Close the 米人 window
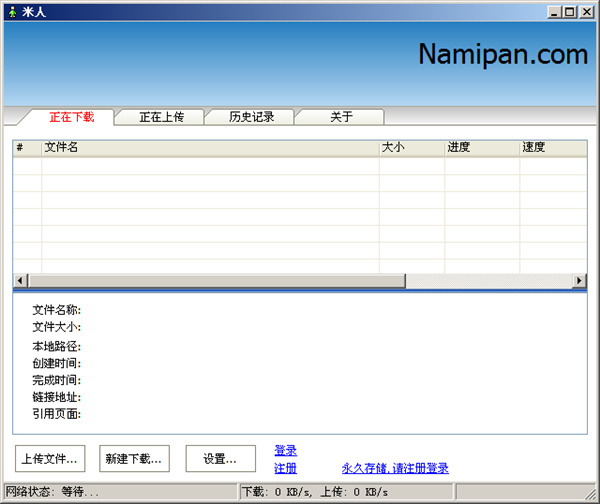Image resolution: width=600 pixels, height=504 pixels. tap(586, 12)
